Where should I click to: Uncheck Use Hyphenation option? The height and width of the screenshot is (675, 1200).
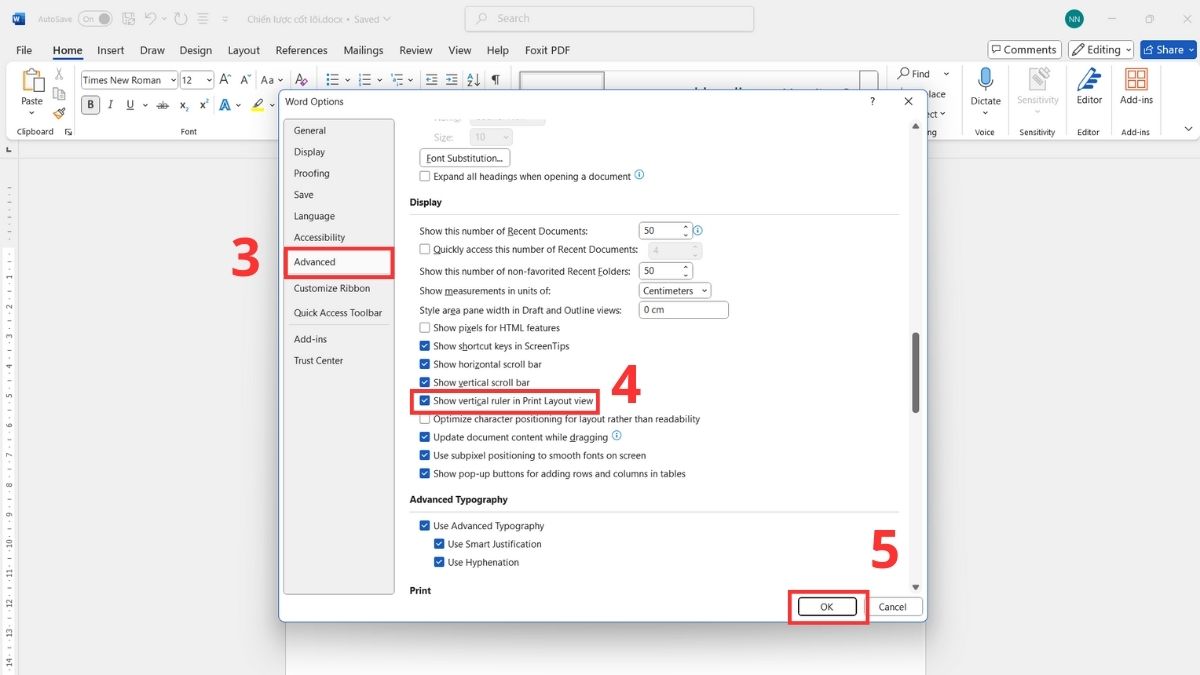point(440,562)
